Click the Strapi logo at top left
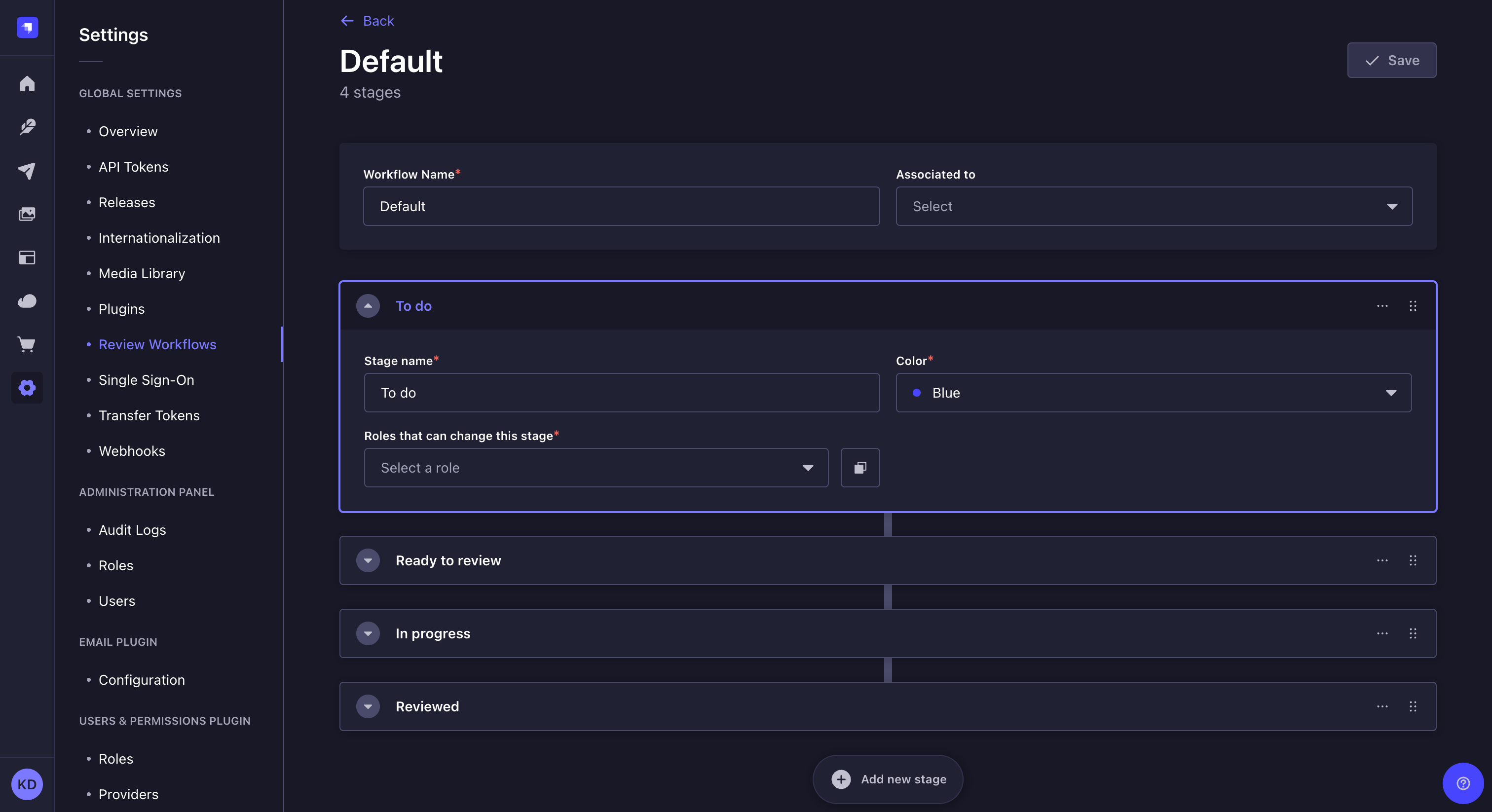The image size is (1492, 812). (x=26, y=27)
